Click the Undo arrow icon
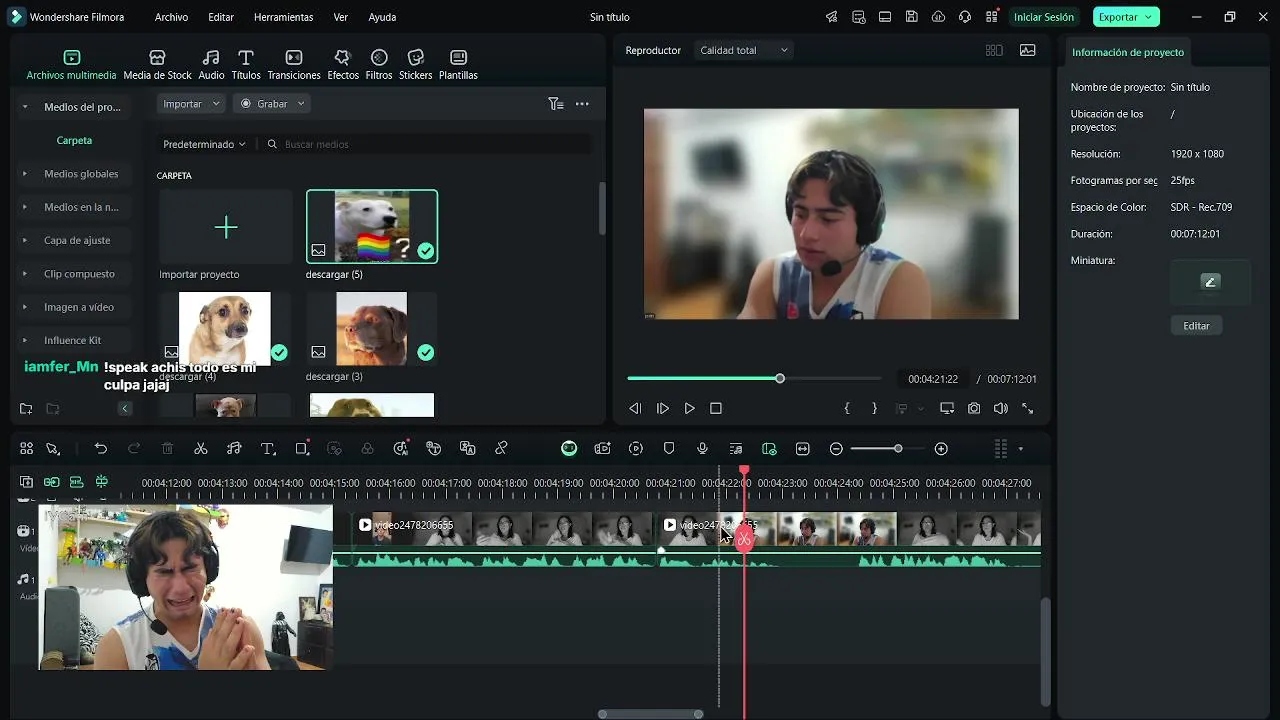The height and width of the screenshot is (720, 1280). (101, 449)
